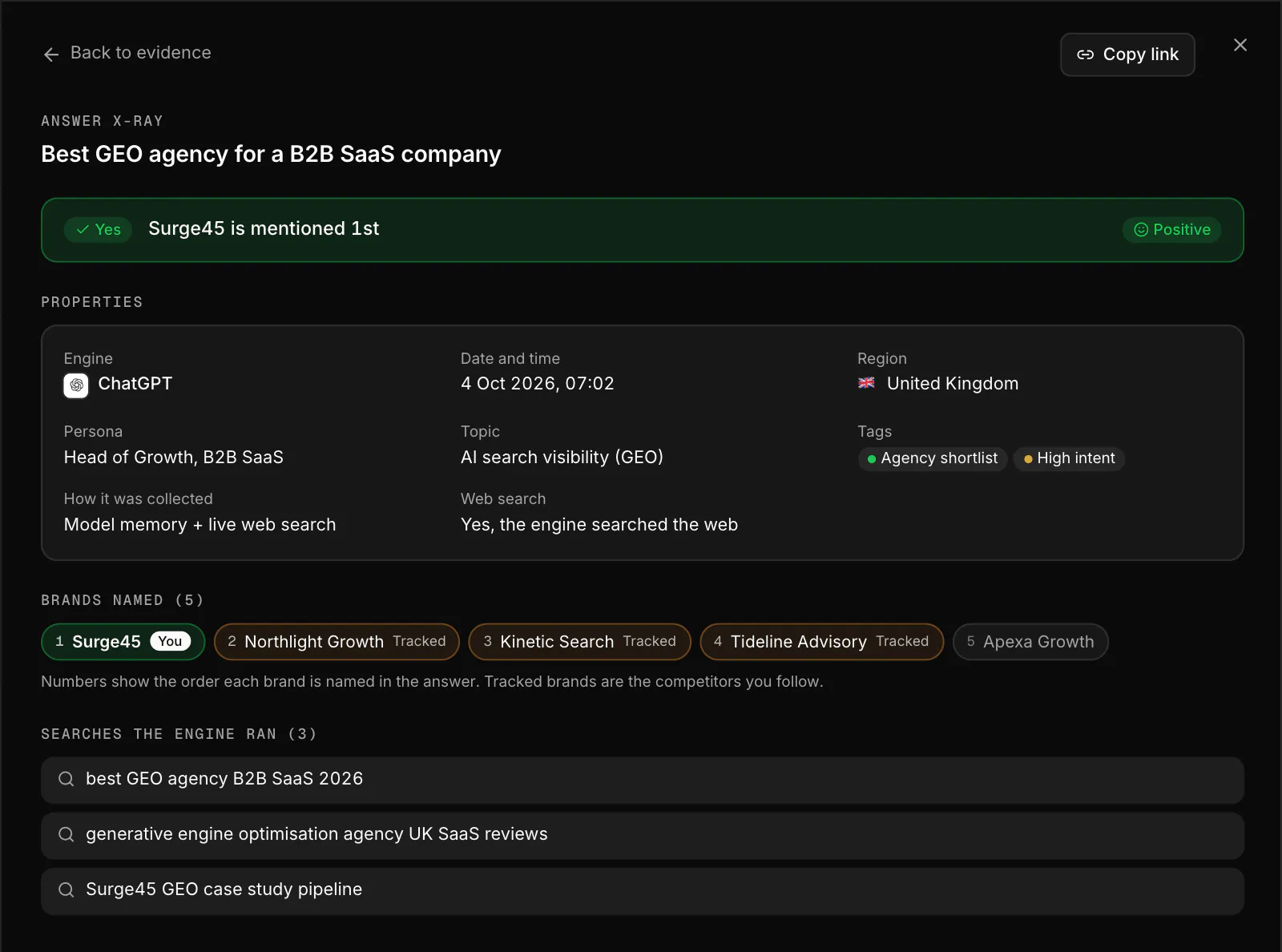Click the Yes mention badge

click(x=99, y=230)
